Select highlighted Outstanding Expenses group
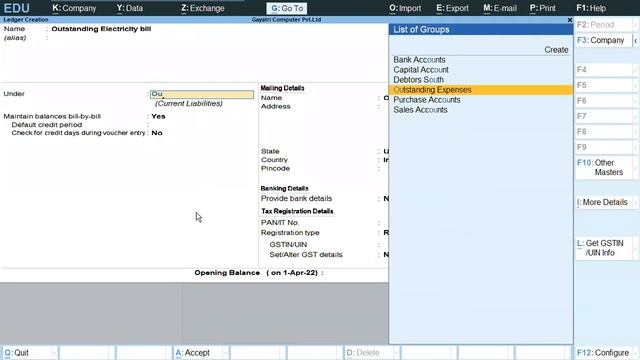 (480, 90)
